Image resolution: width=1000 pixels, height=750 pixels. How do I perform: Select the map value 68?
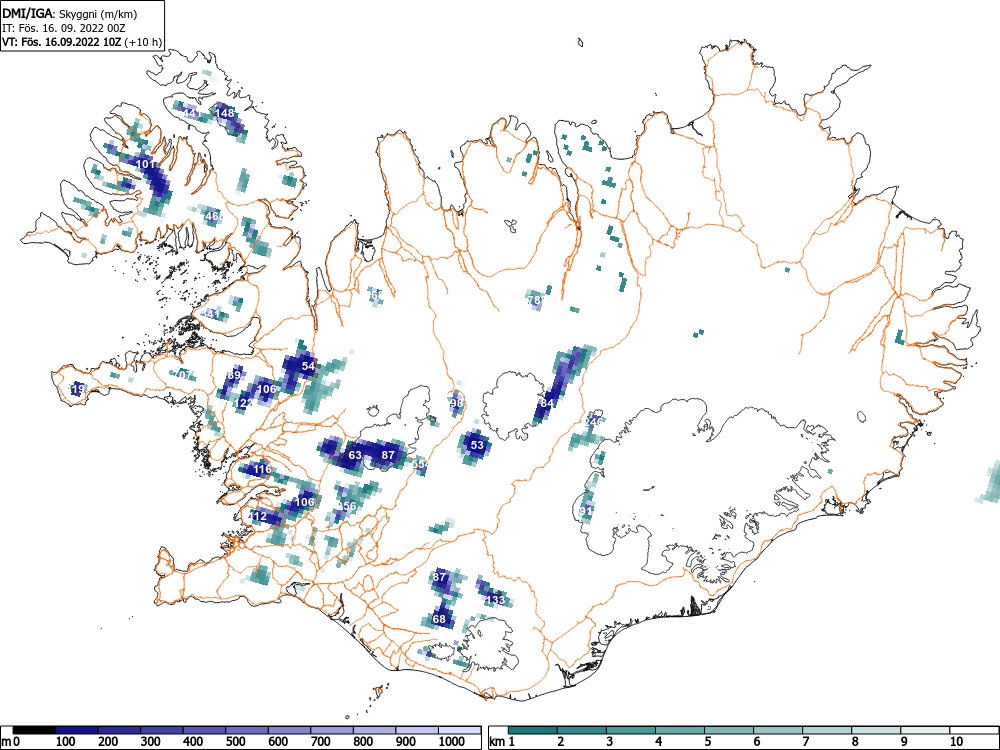(x=439, y=619)
